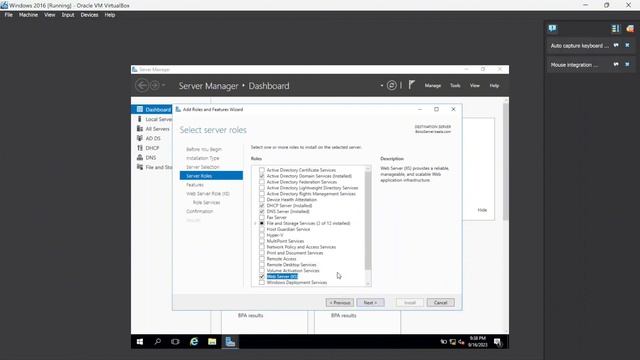
Task: Check Active Directory Lightweight Directory Services
Action: (x=262, y=188)
